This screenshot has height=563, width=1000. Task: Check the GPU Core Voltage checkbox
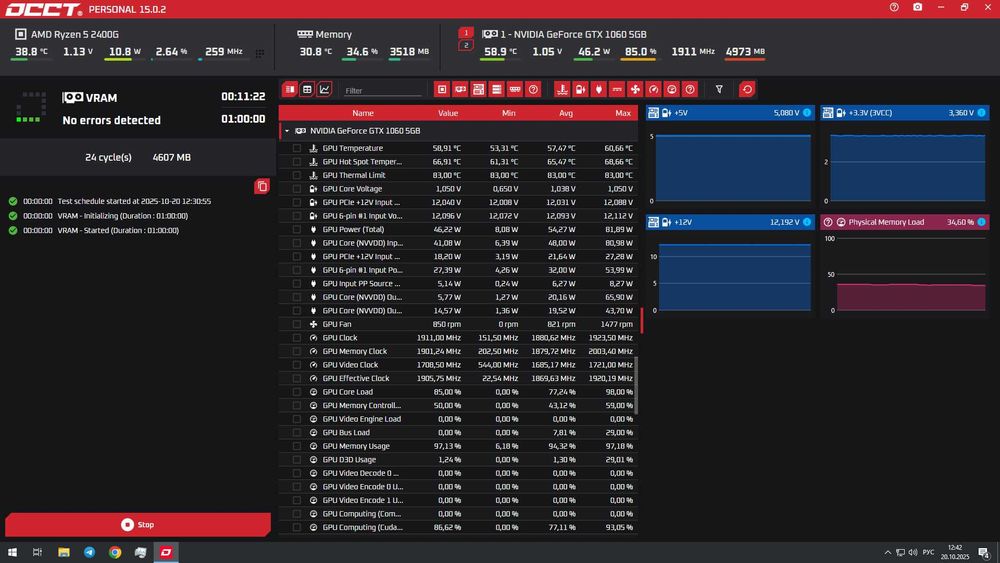click(297, 189)
